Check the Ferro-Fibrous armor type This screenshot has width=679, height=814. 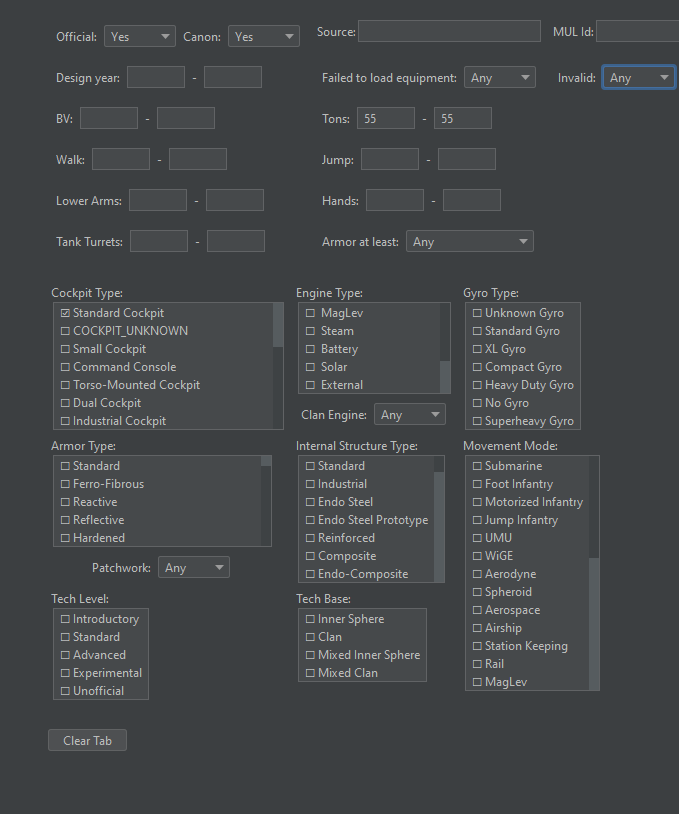(65, 484)
